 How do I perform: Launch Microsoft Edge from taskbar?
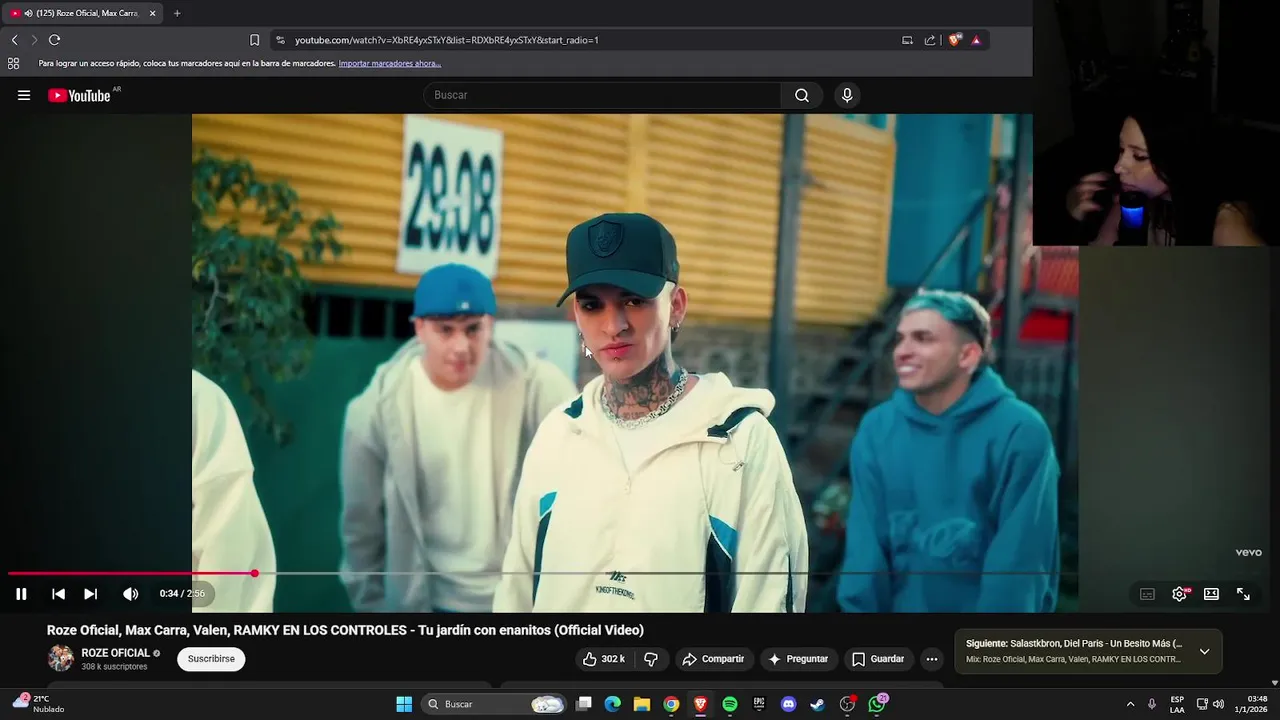click(613, 704)
